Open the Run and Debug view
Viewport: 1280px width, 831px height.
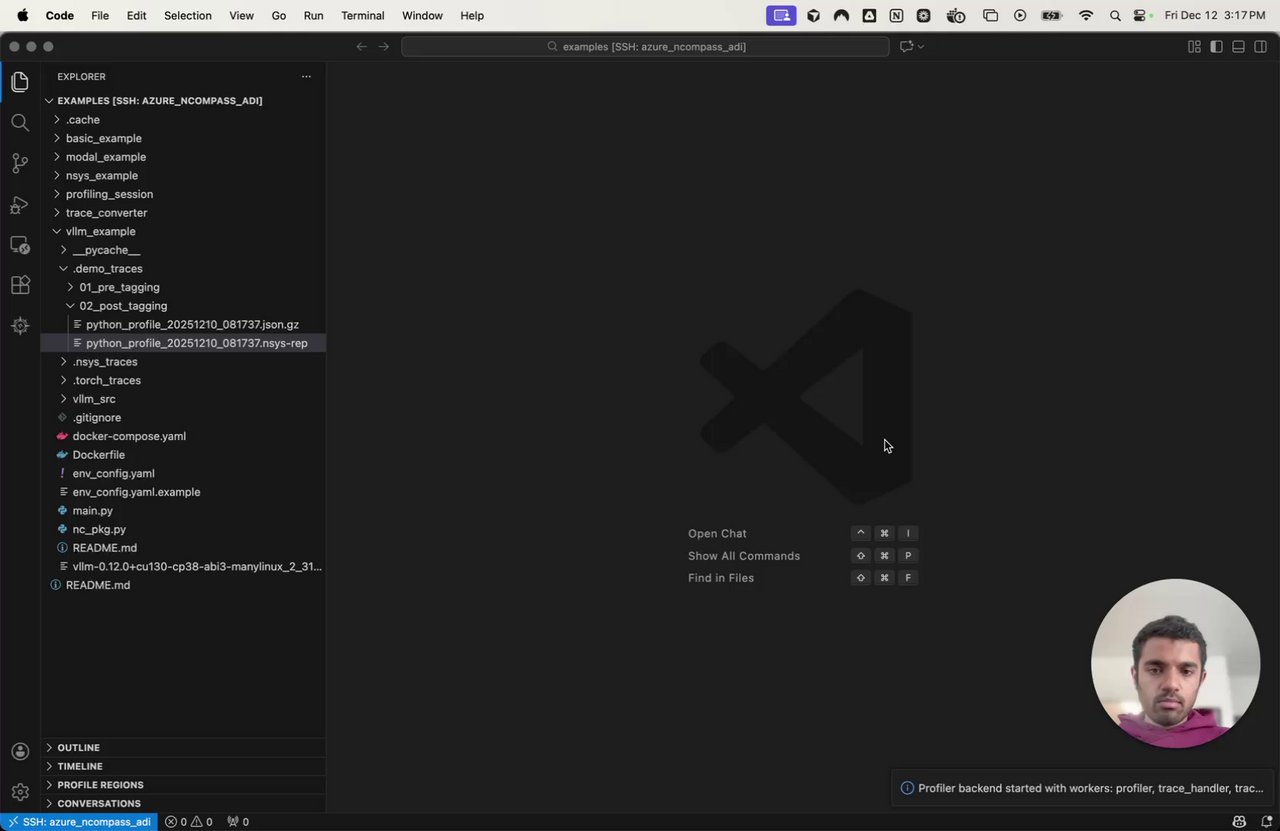20,204
